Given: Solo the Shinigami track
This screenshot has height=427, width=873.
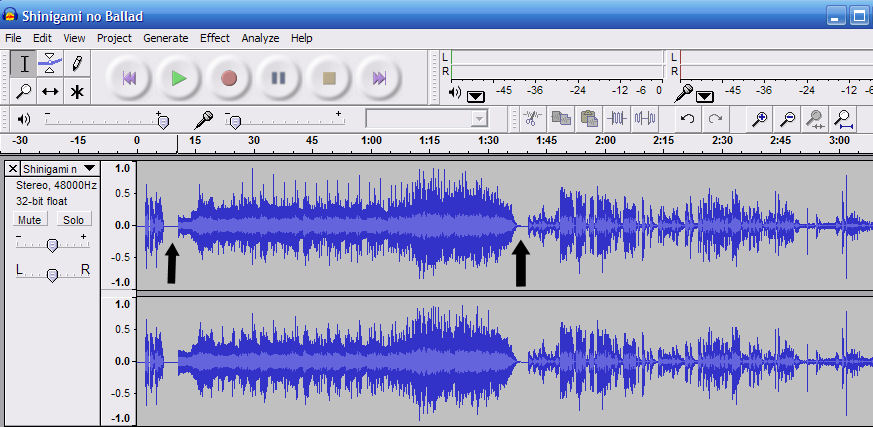Looking at the screenshot, I should click(73, 219).
